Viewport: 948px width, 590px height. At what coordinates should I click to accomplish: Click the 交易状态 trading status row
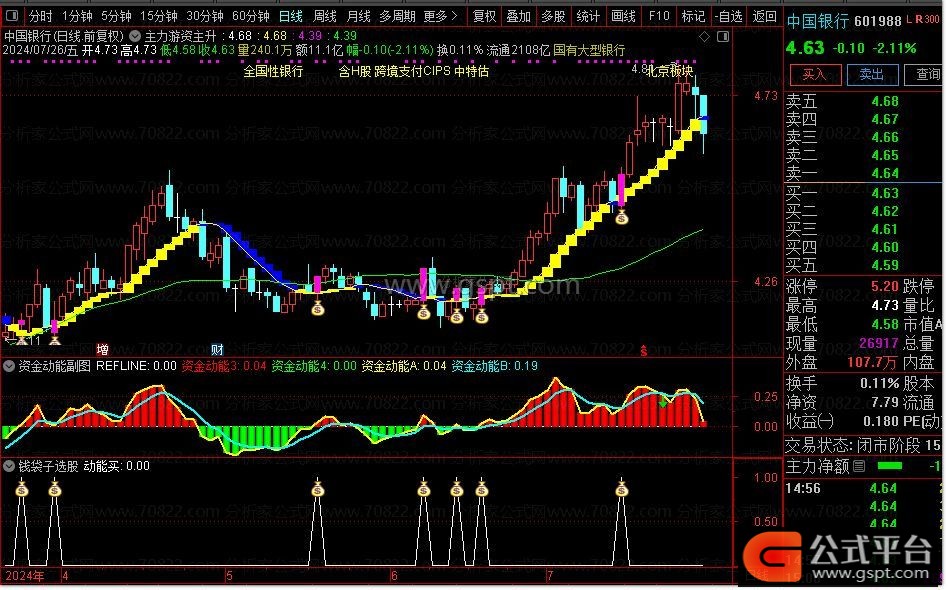coord(863,446)
